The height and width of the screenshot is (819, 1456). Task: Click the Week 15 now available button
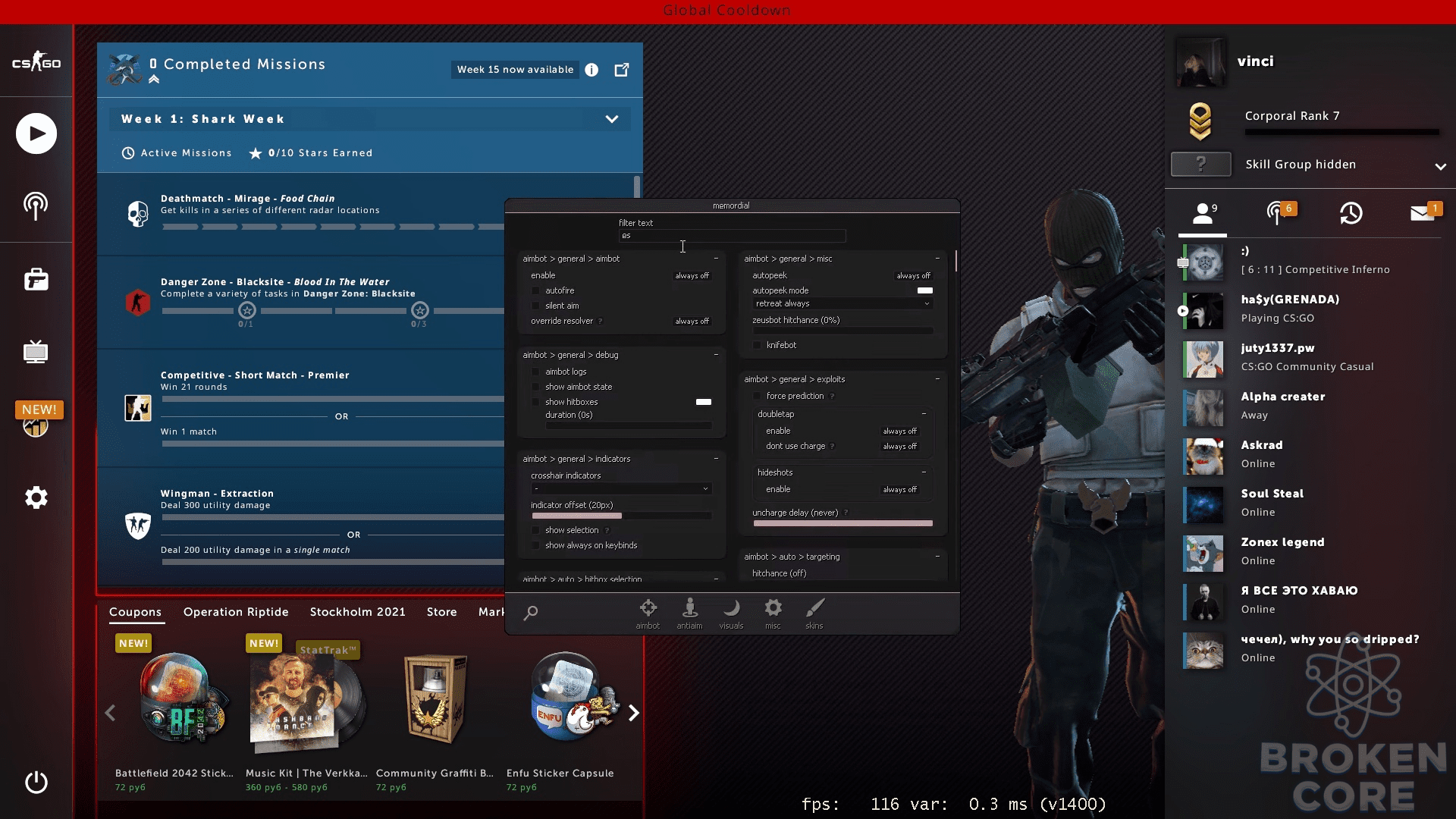tap(515, 70)
